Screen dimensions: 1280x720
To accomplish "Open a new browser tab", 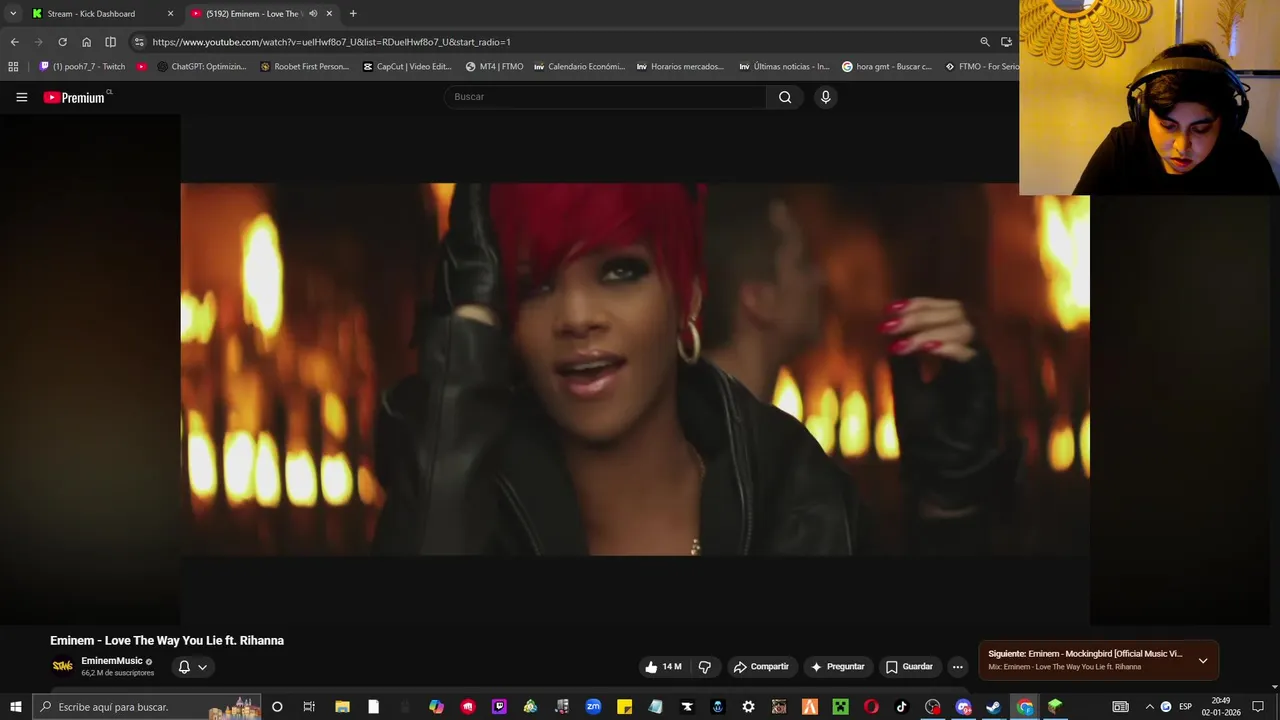I will pyautogui.click(x=353, y=14).
